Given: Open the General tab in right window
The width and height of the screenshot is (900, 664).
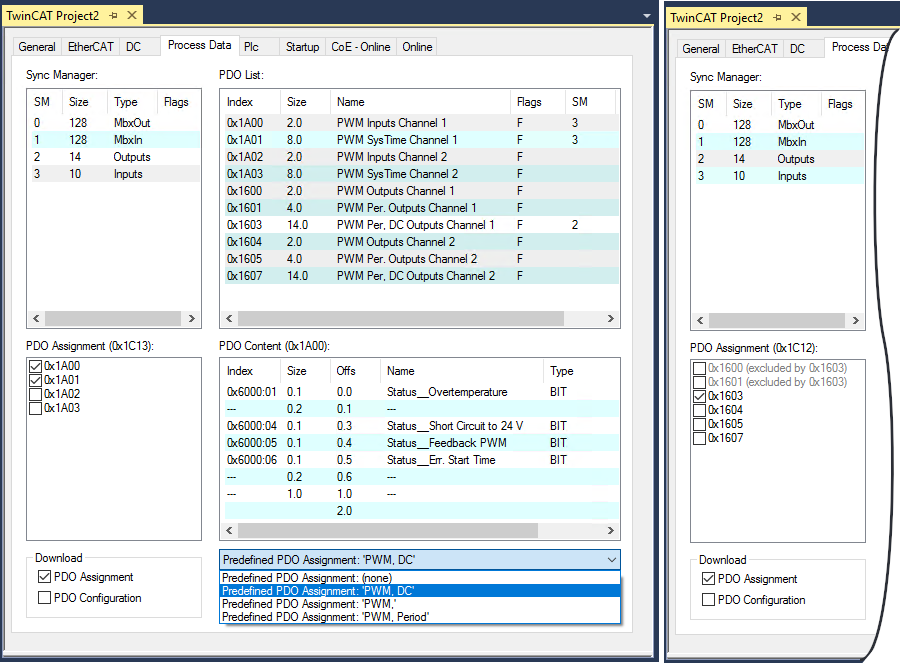Looking at the screenshot, I should click(x=701, y=49).
